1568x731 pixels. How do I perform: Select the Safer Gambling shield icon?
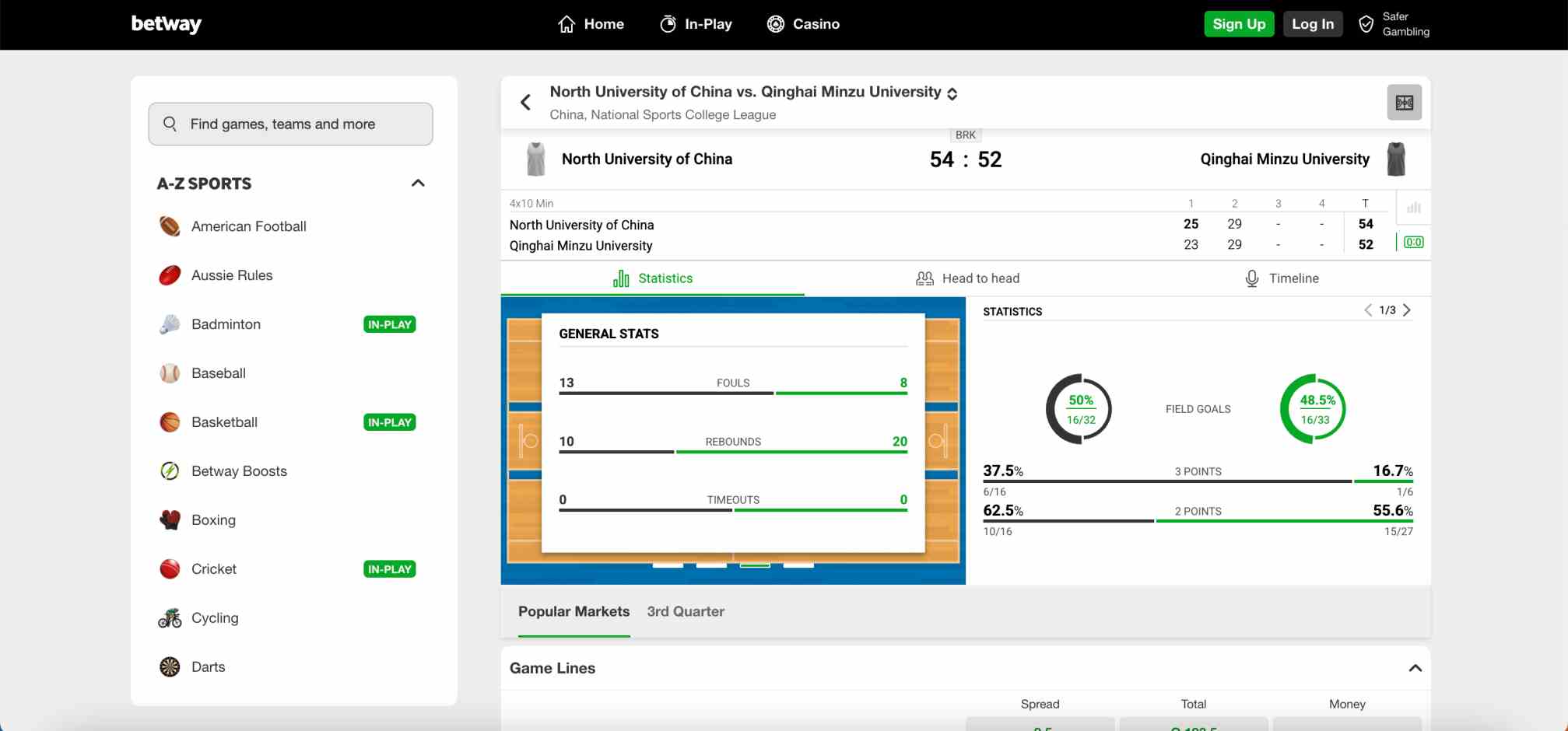(1366, 23)
